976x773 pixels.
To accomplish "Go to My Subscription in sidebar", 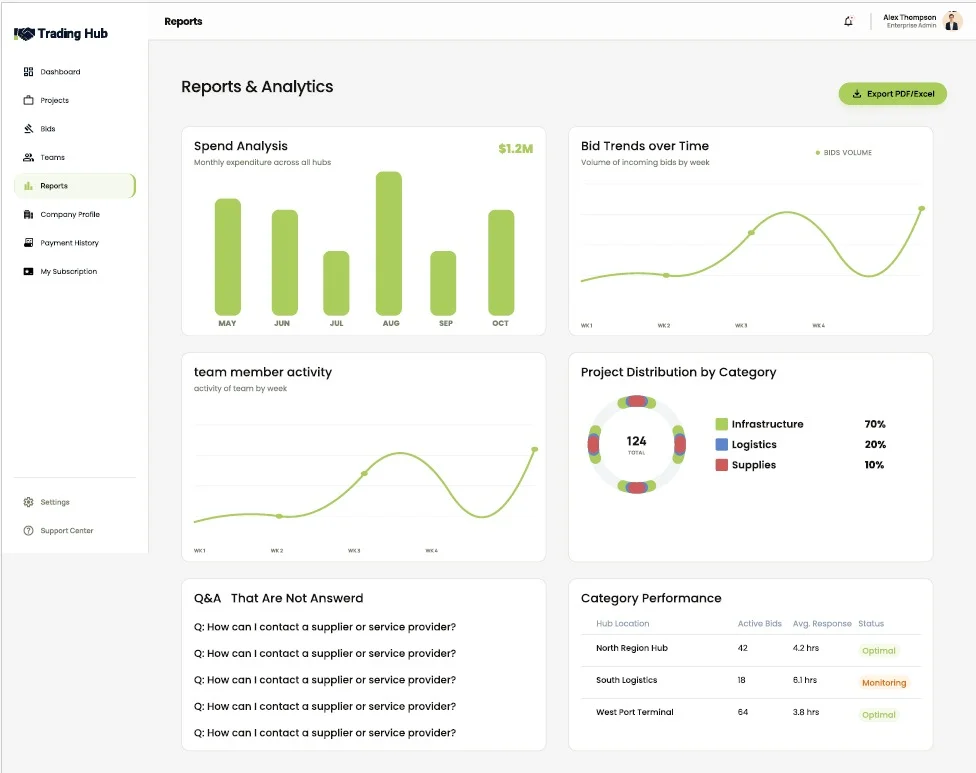I will coord(68,271).
